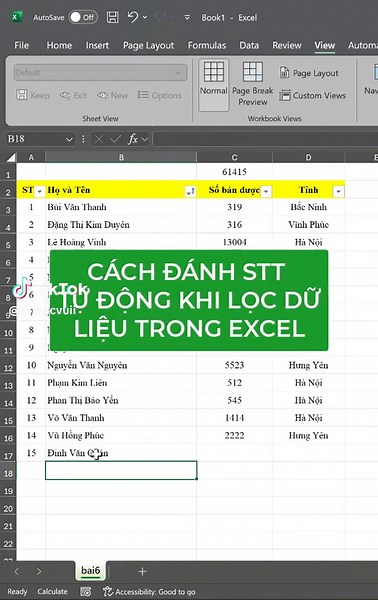The height and width of the screenshot is (600, 378).
Task: Open the Undo history dropdown arrow
Action: tap(145, 17)
